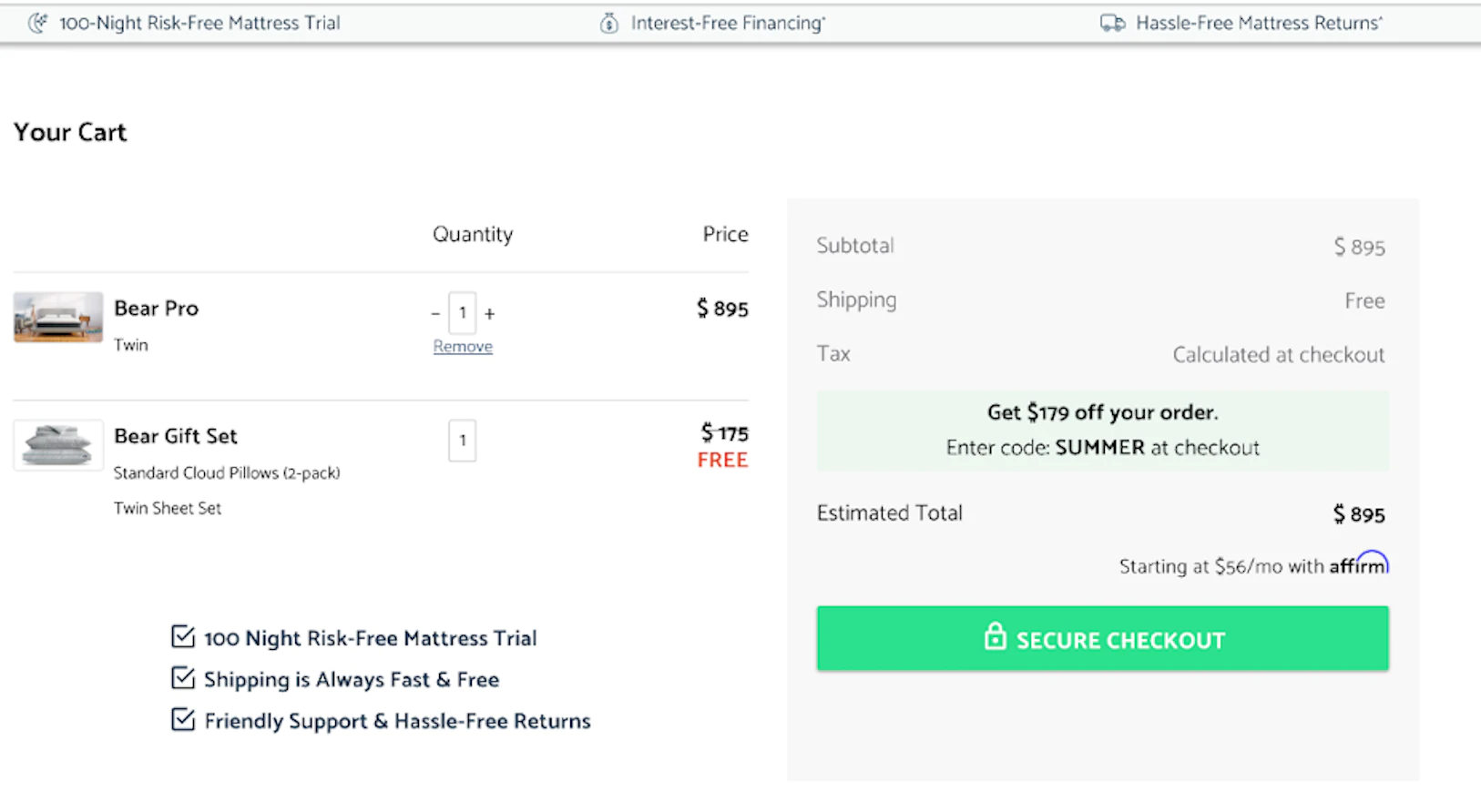Click the money bag Interest-Free Financing icon
1481x812 pixels.
608,24
